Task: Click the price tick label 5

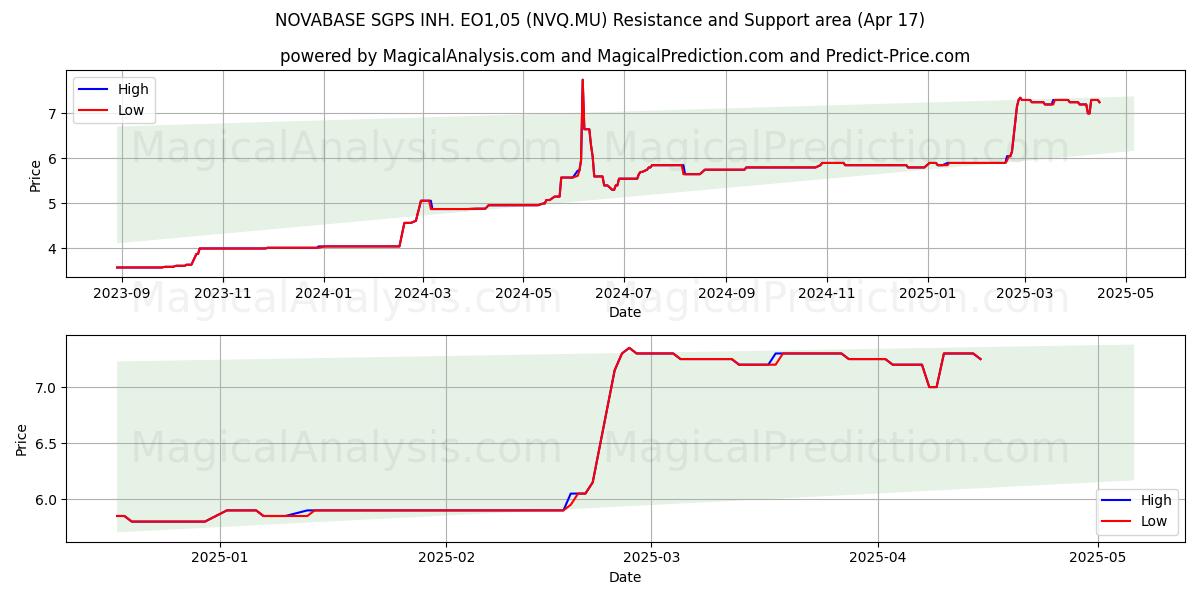Action: (x=54, y=204)
